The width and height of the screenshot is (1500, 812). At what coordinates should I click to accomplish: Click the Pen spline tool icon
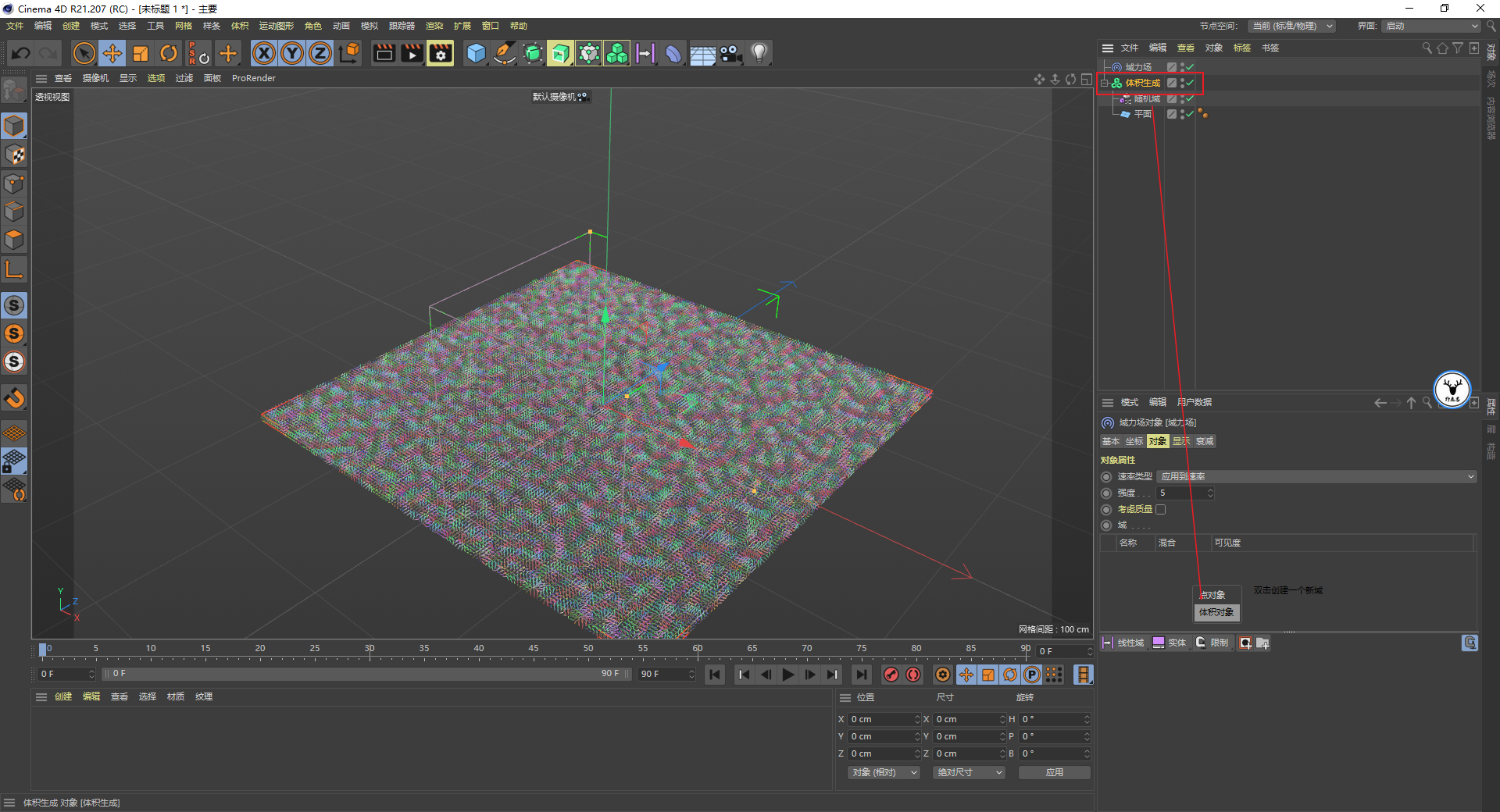click(x=505, y=53)
